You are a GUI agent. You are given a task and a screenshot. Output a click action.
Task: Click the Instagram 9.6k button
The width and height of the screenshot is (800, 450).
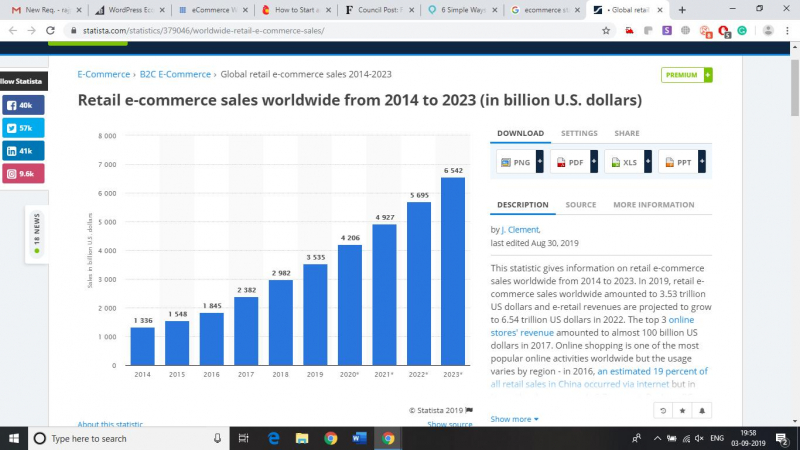tap(23, 173)
